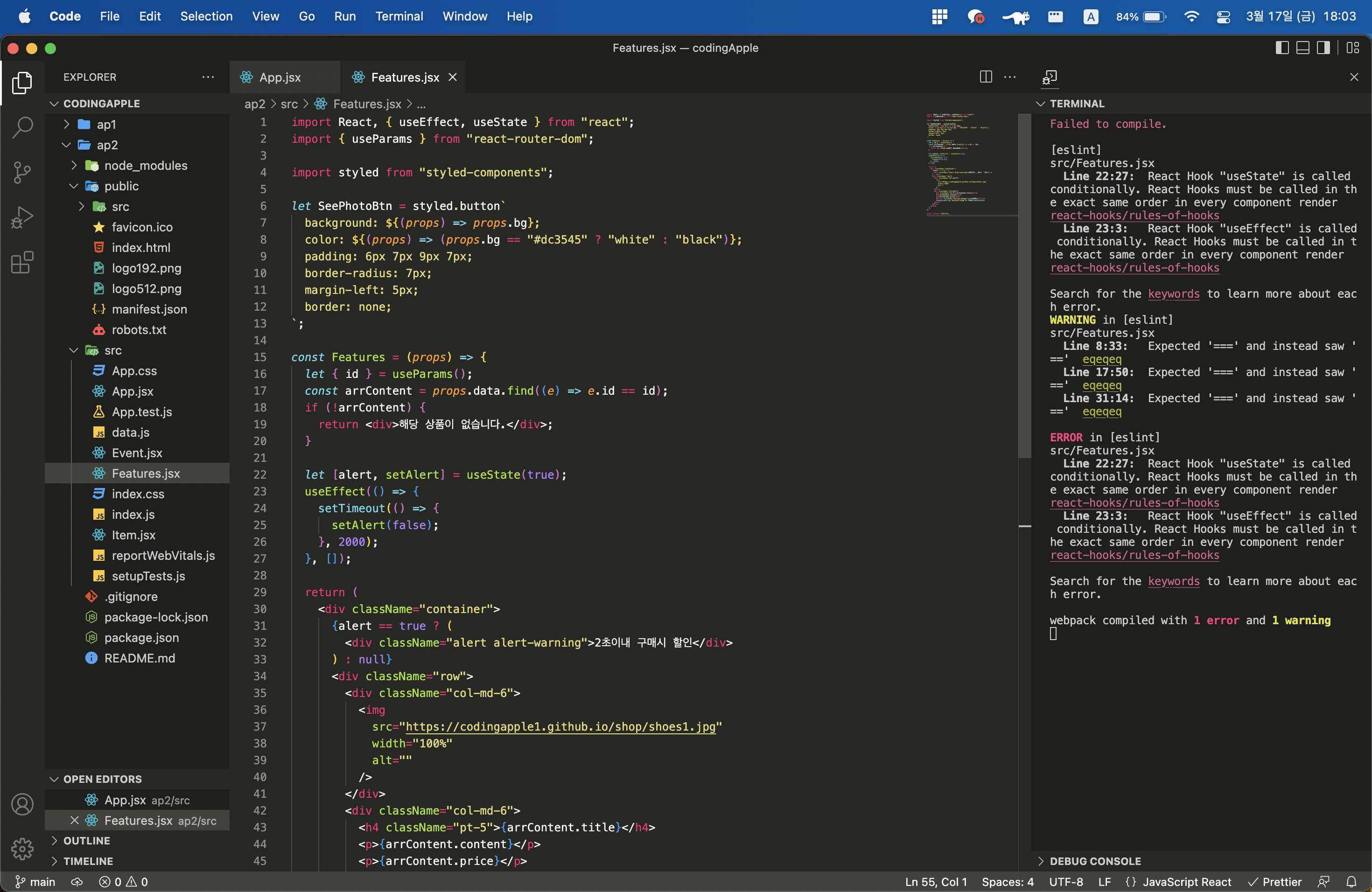Screen dimensions: 1372x892
Task: Open the Extensions view
Action: tap(22, 262)
